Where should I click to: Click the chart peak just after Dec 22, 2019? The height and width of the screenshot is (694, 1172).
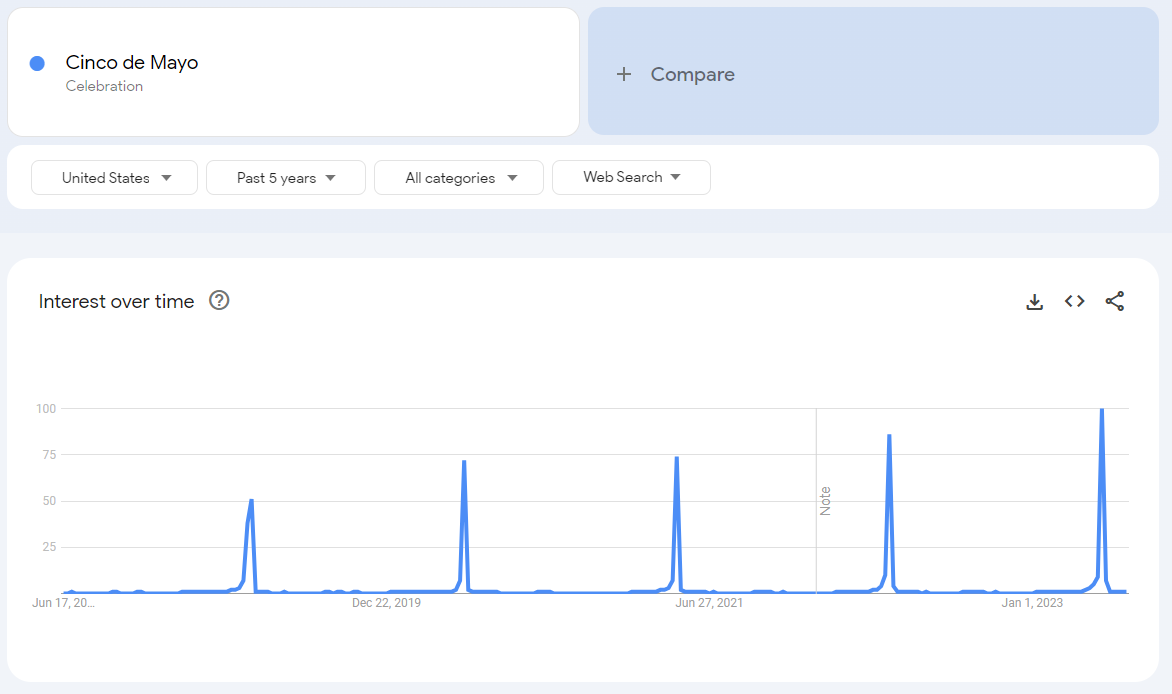point(464,462)
